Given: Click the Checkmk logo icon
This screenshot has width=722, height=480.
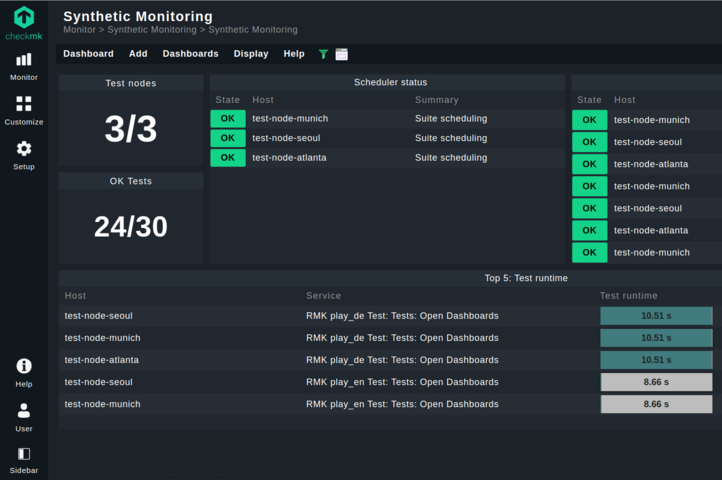Looking at the screenshot, I should pyautogui.click(x=23, y=18).
